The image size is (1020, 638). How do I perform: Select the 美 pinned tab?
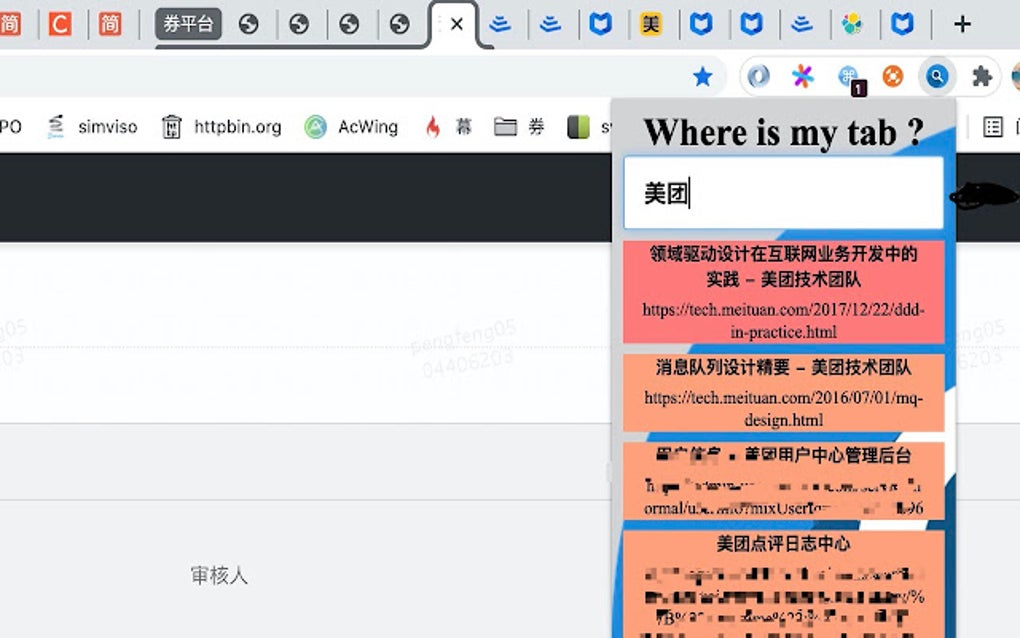pyautogui.click(x=651, y=22)
